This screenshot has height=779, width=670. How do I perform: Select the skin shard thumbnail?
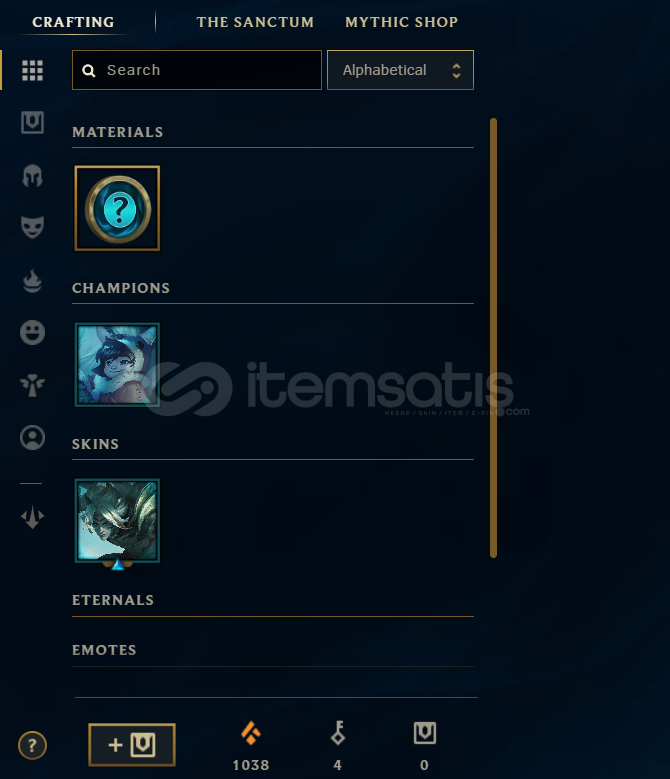coord(117,521)
